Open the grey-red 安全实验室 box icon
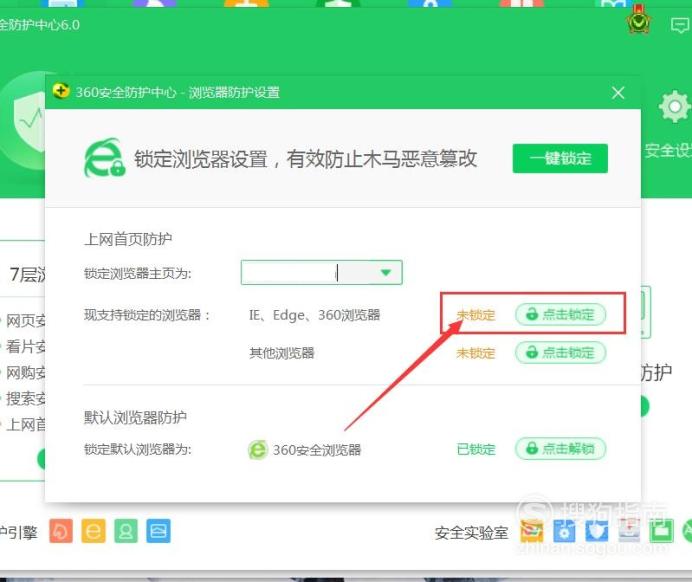 pyautogui.click(x=629, y=531)
